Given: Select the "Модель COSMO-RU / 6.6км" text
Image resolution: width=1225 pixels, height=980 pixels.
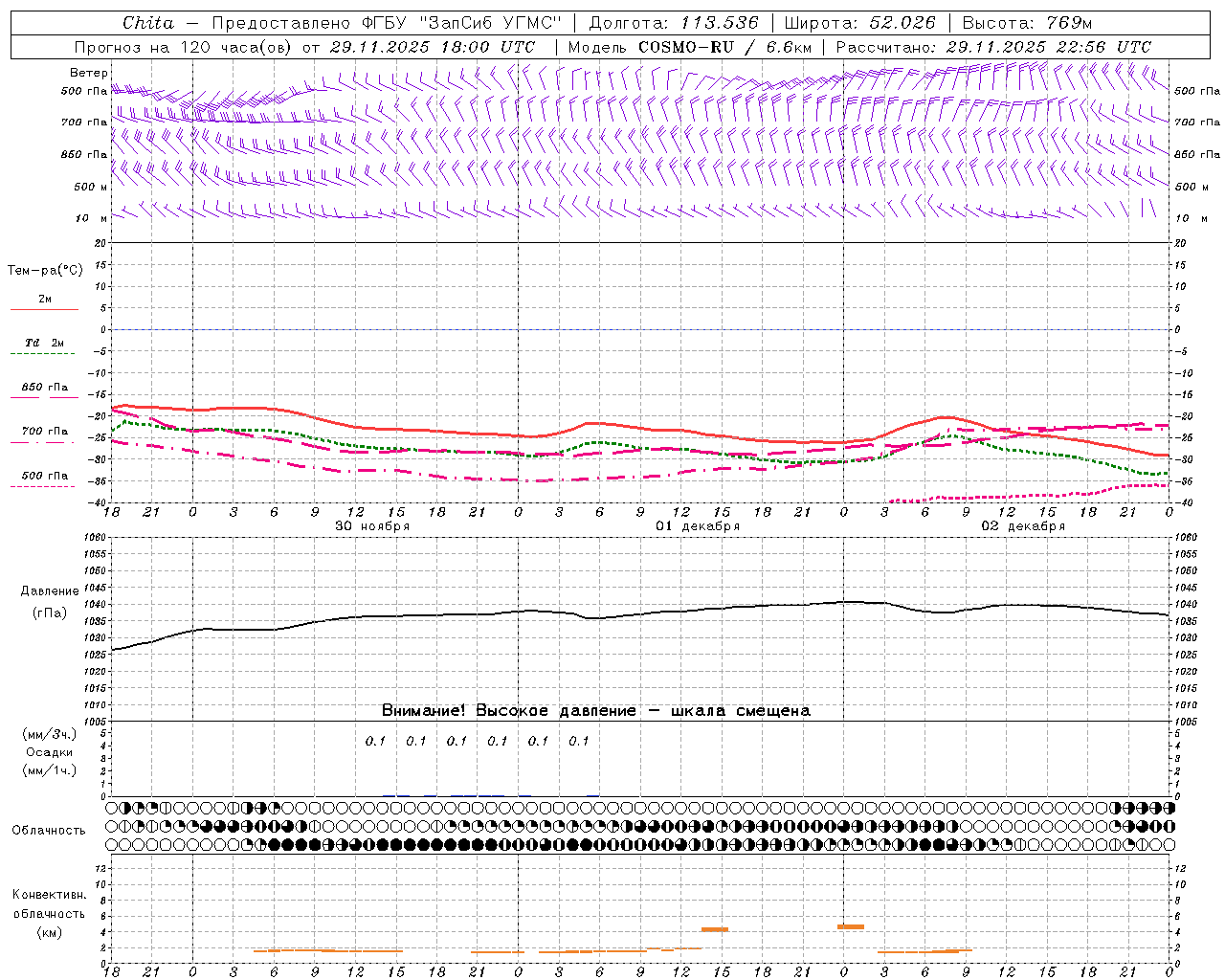Looking at the screenshot, I should click(690, 47).
